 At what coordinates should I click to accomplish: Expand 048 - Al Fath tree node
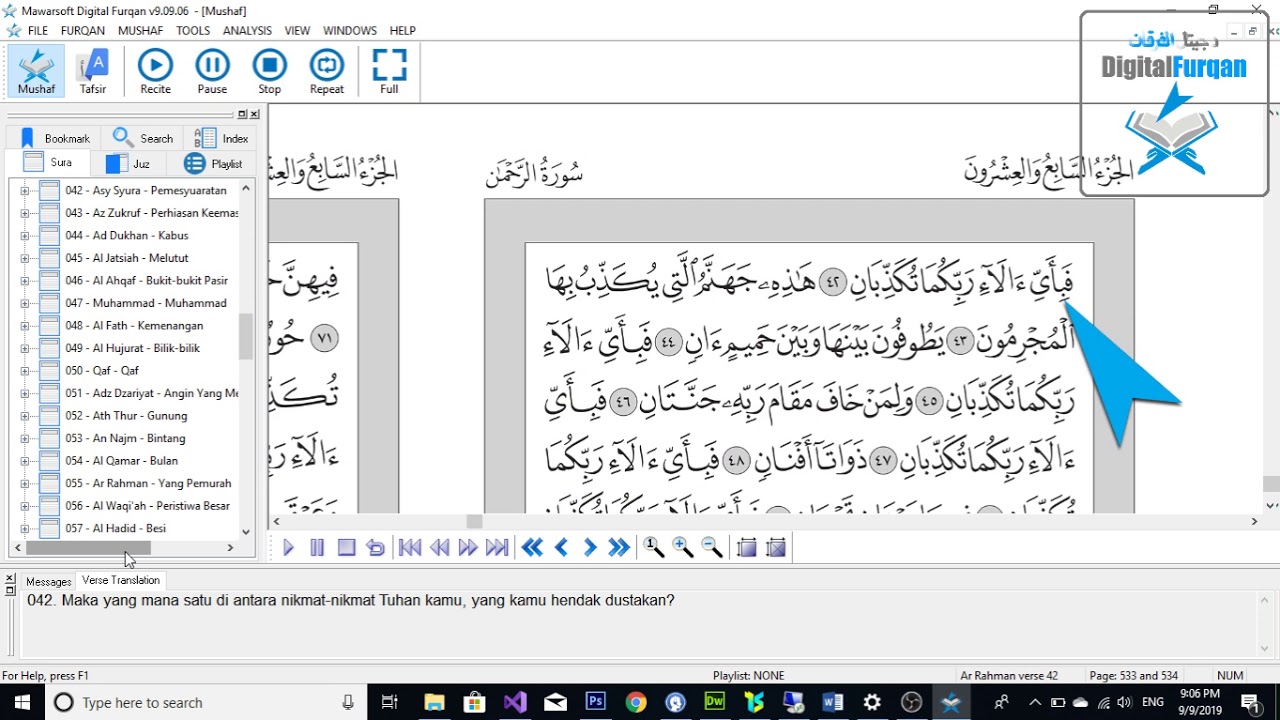tap(24, 325)
